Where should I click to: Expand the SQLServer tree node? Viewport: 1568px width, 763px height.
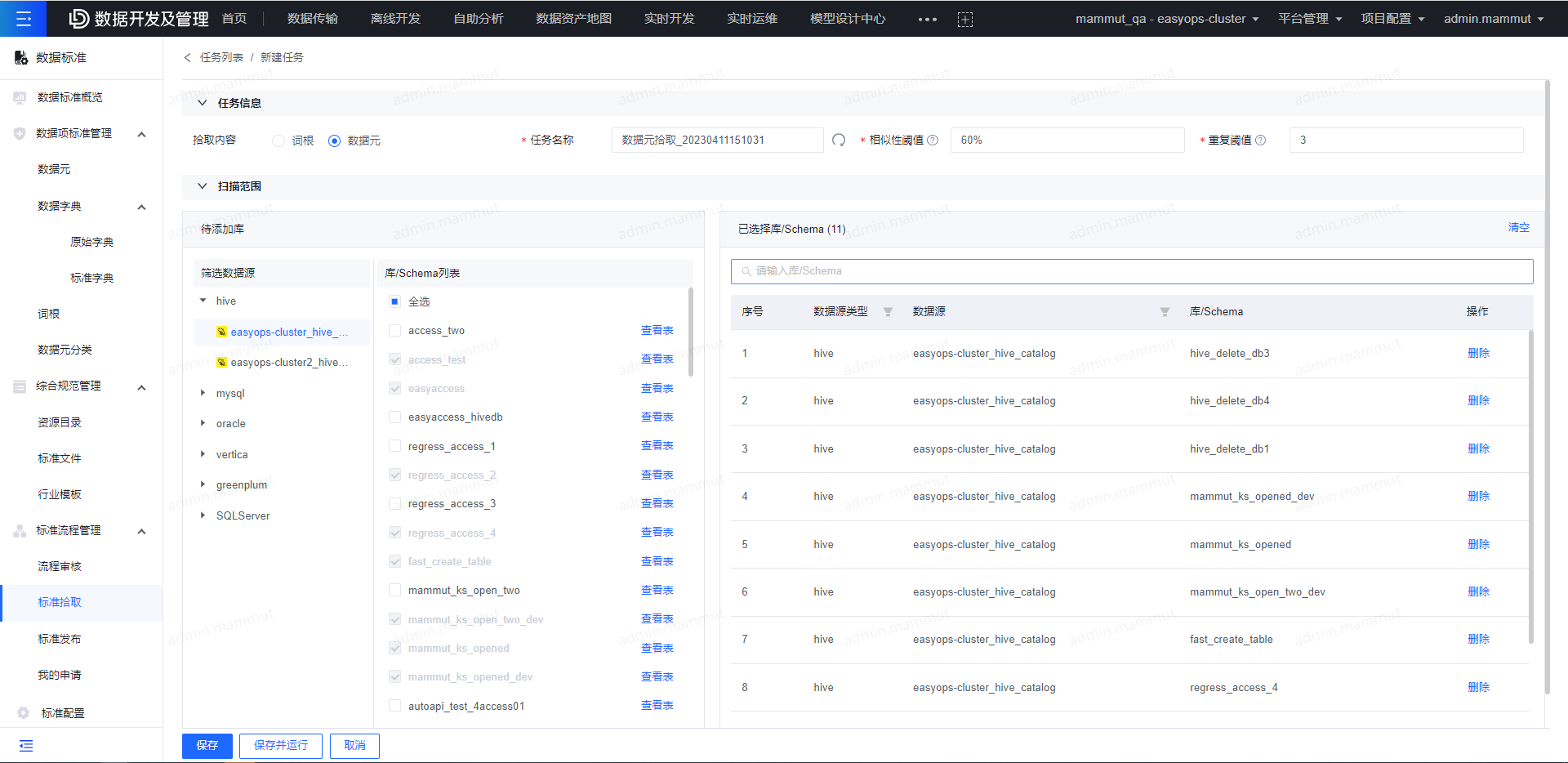(203, 515)
